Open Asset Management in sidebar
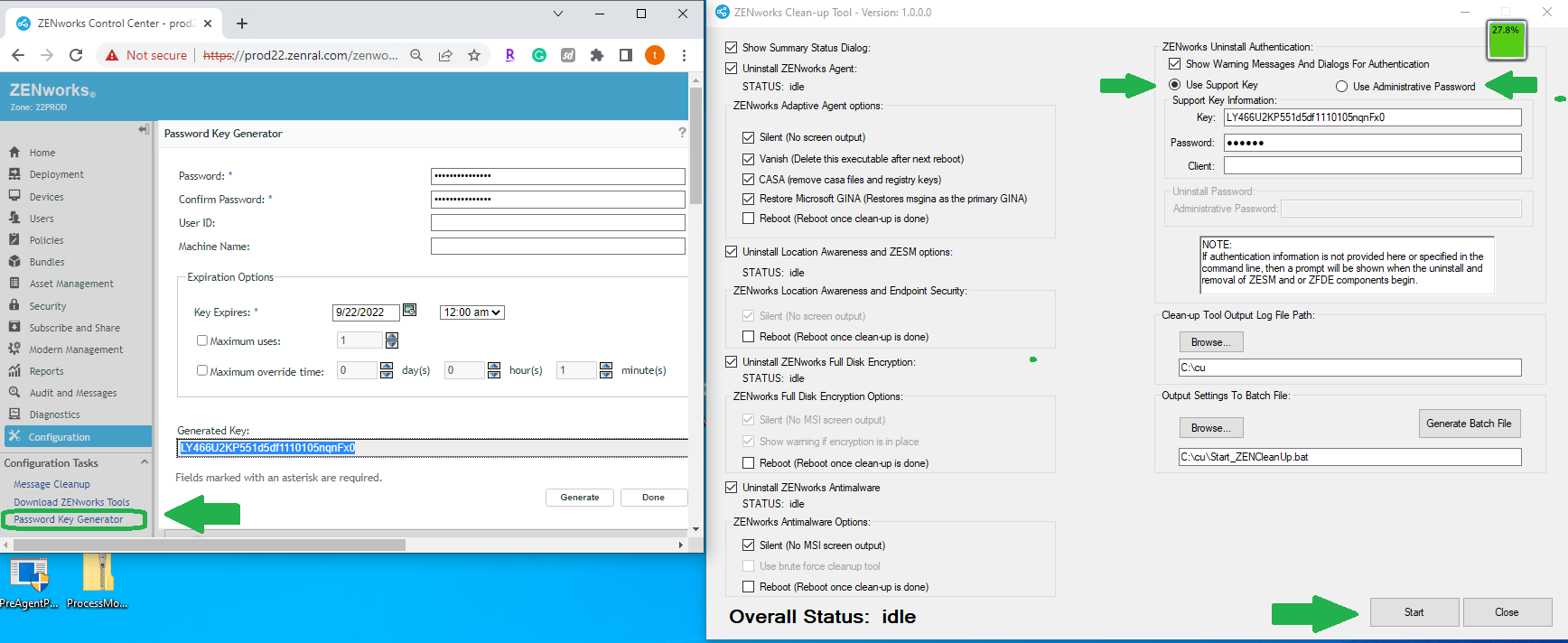 pos(71,284)
